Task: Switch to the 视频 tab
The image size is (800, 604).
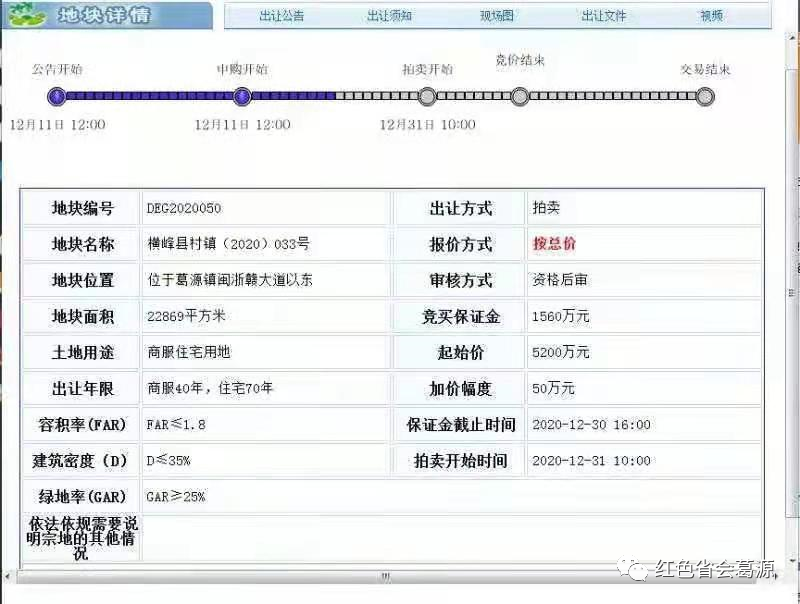Action: 711,16
